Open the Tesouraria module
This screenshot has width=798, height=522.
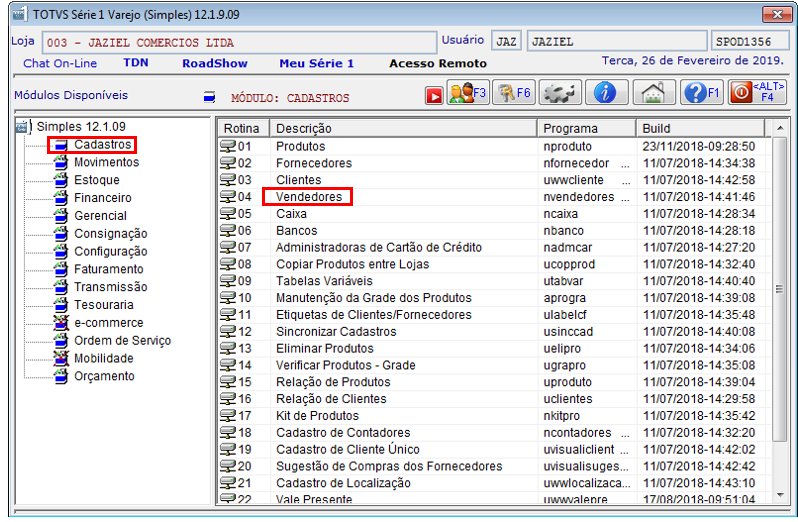[104, 305]
